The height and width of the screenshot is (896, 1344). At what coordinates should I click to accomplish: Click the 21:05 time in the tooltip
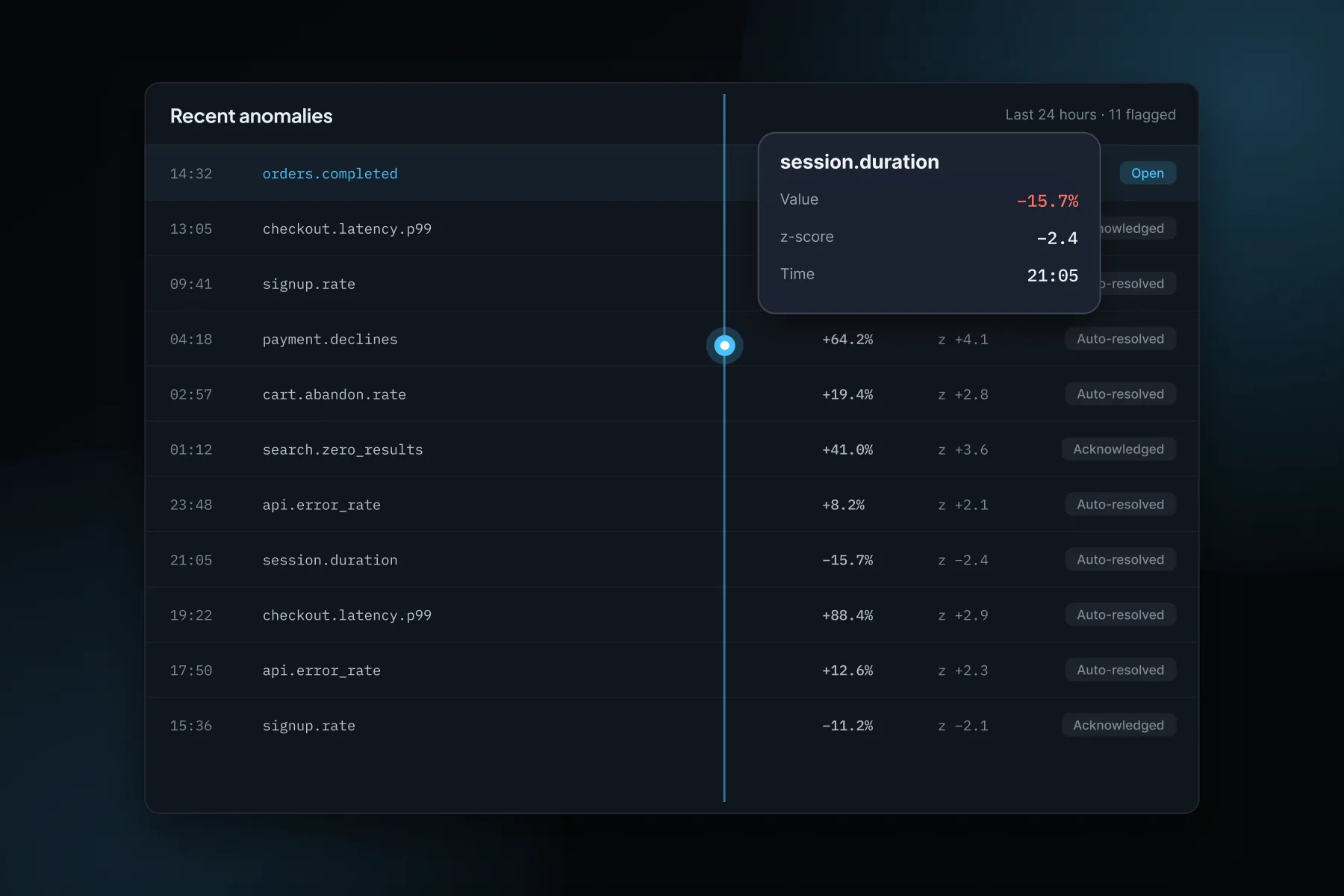click(1053, 276)
